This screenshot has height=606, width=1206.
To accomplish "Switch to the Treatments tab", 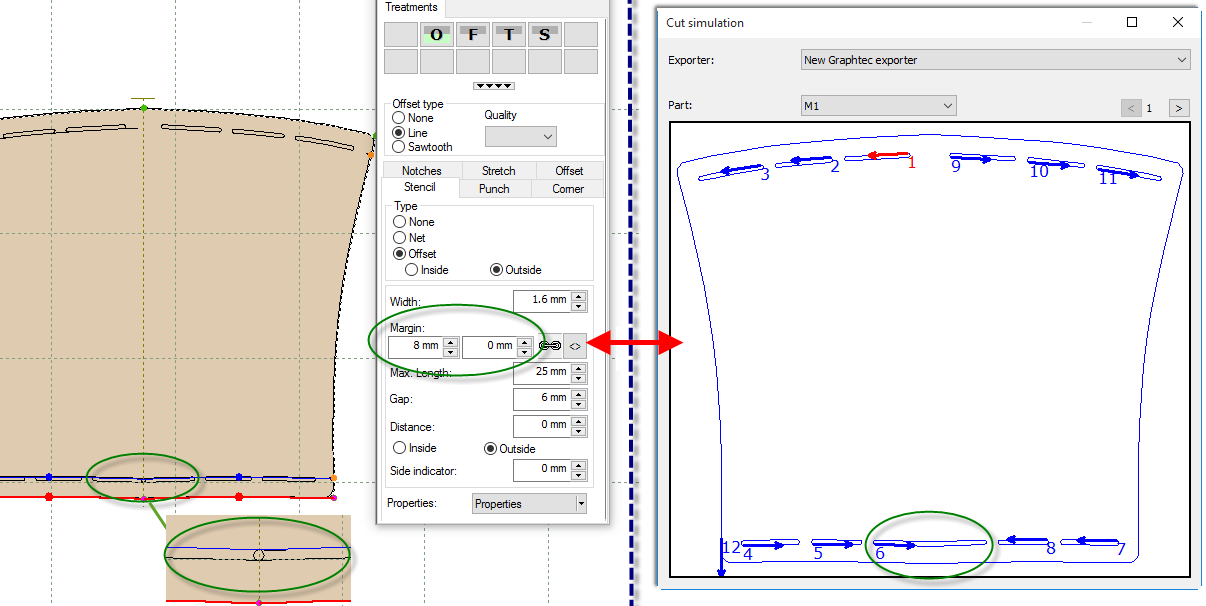I will (x=412, y=7).
